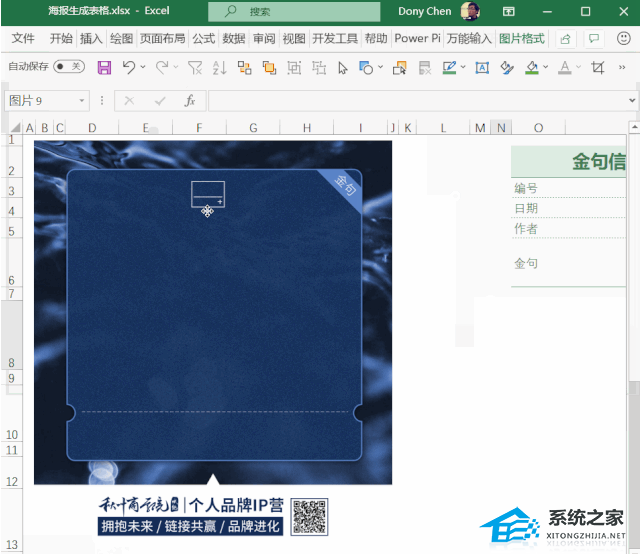Open the 视图 ribbon tab
This screenshot has height=554, width=641.
[x=294, y=38]
